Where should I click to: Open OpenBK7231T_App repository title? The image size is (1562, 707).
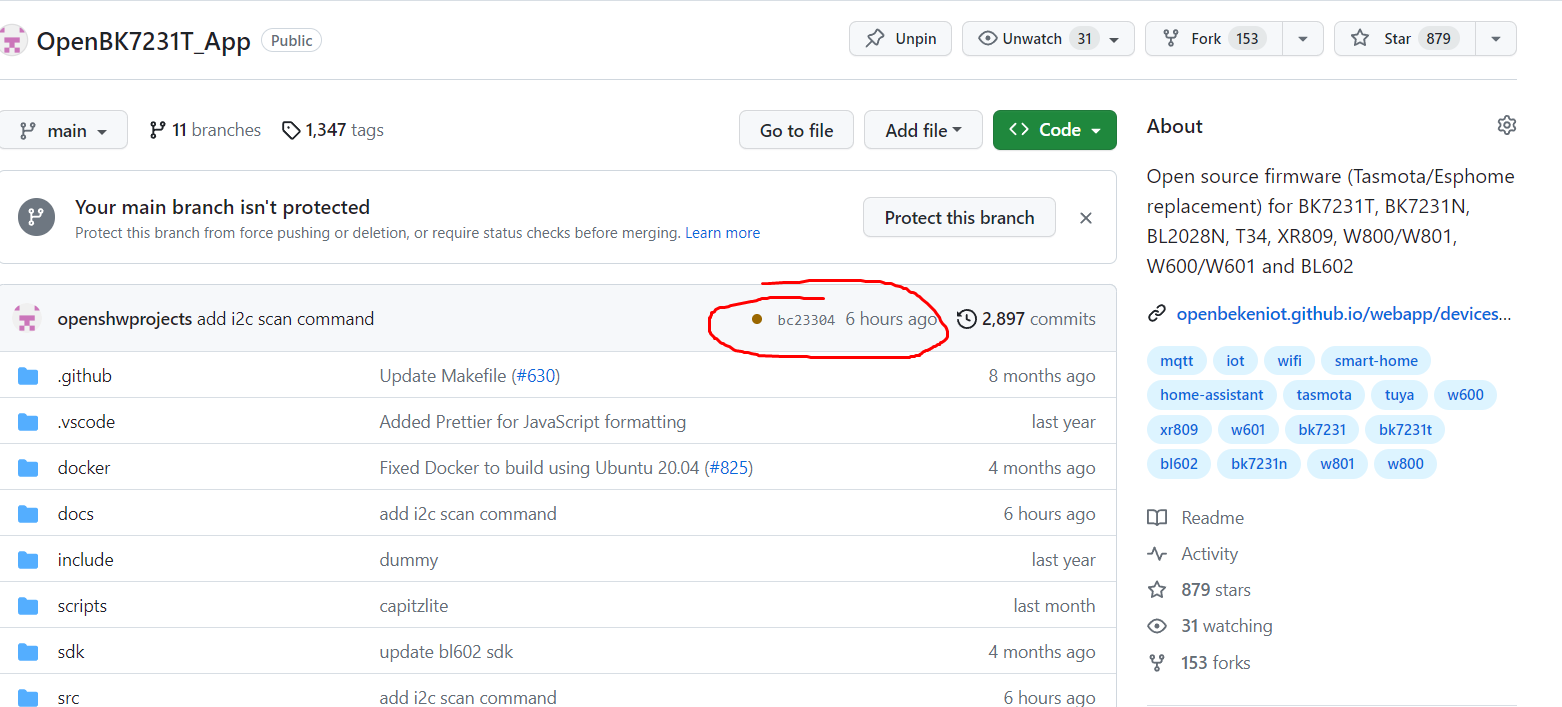[144, 41]
